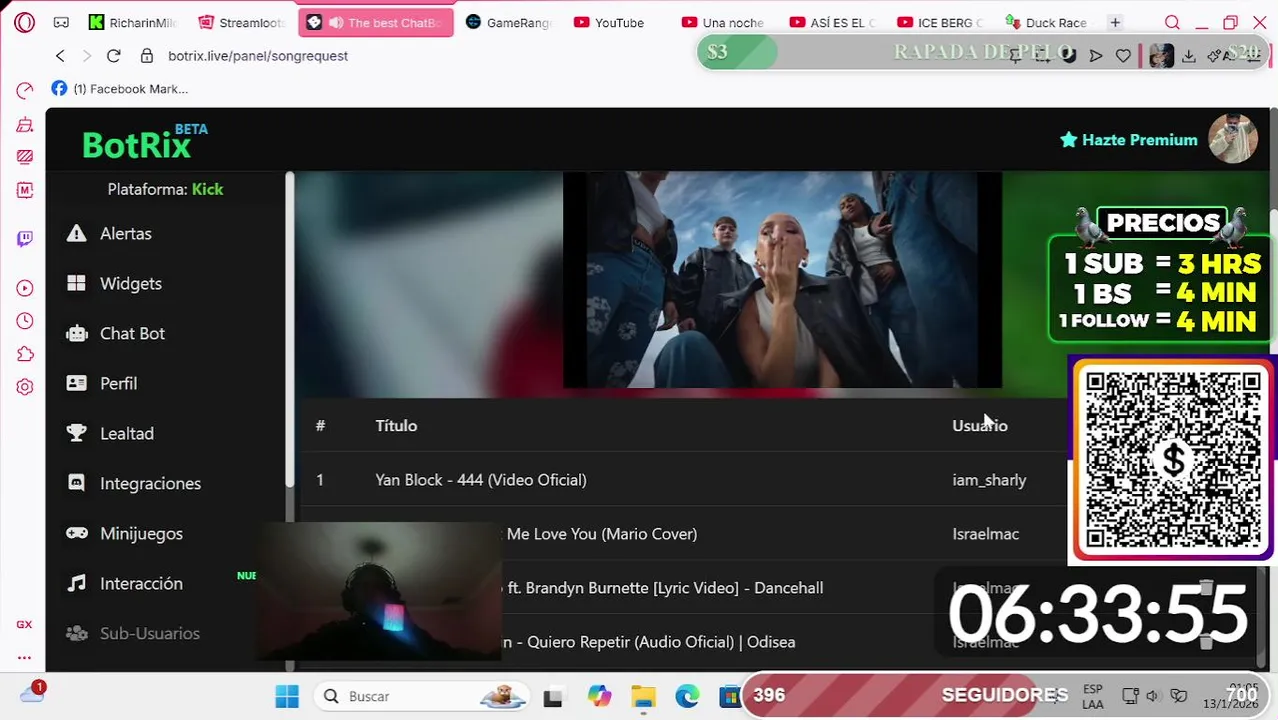Select the Me Love You (Mario Cover) row

(x=684, y=534)
